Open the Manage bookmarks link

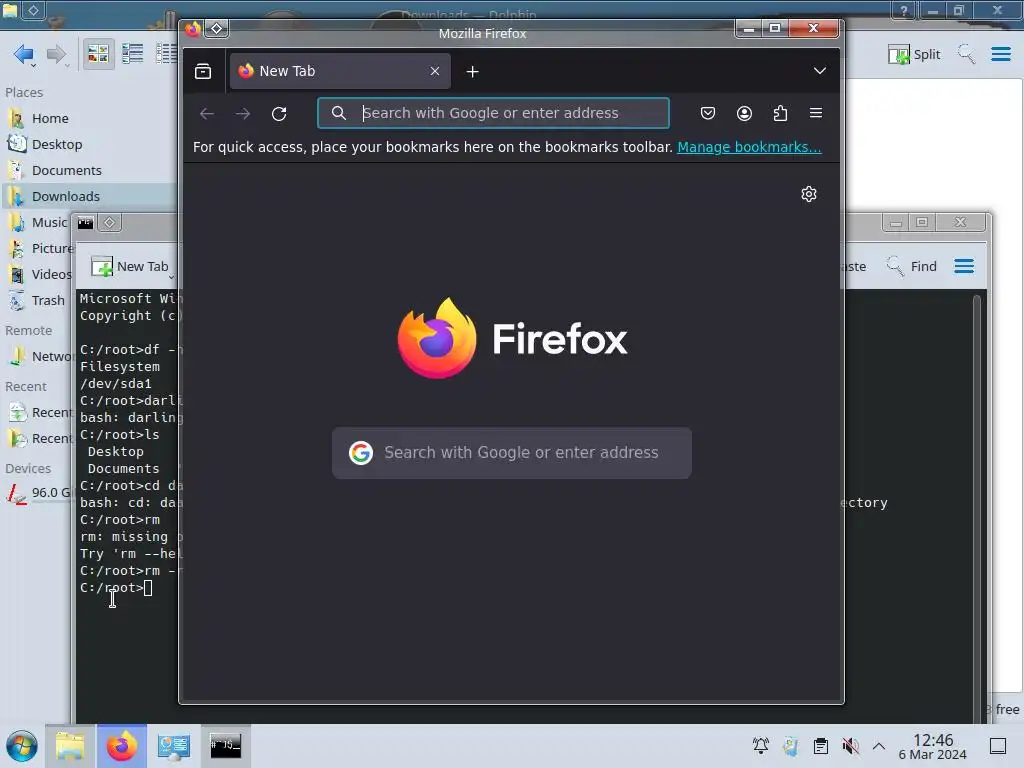point(749,147)
